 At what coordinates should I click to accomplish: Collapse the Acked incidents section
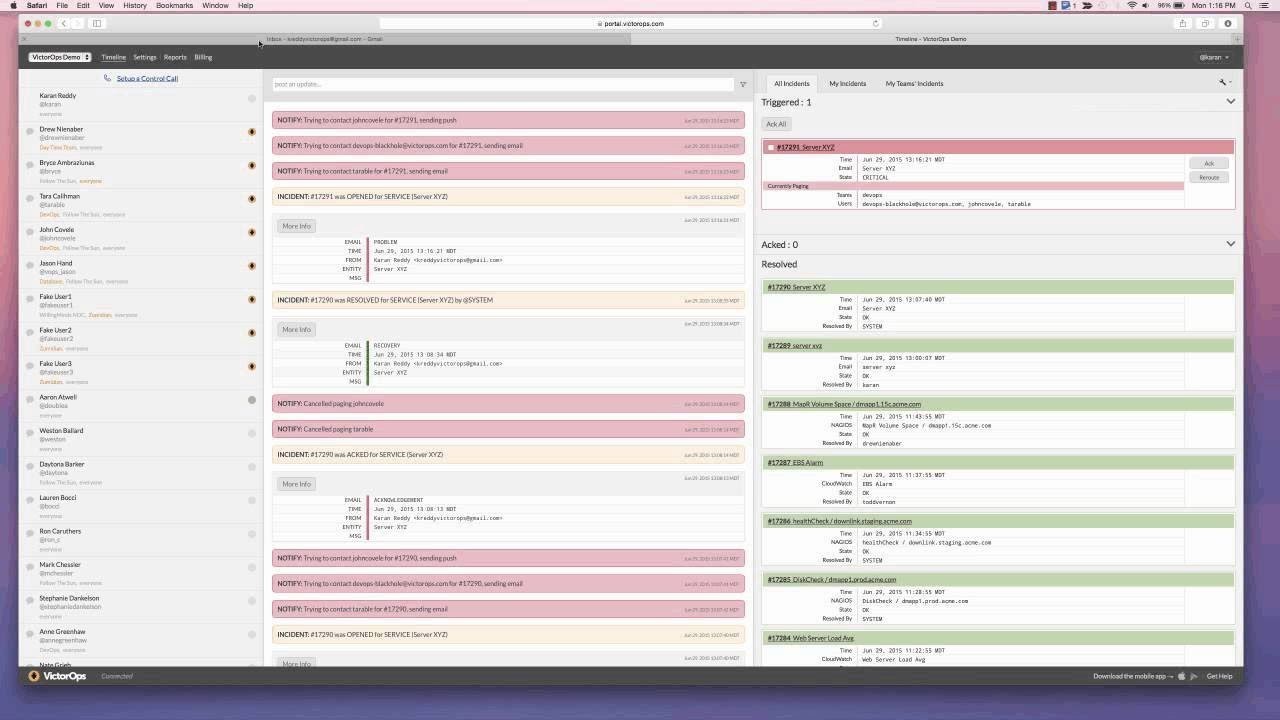[1231, 244]
